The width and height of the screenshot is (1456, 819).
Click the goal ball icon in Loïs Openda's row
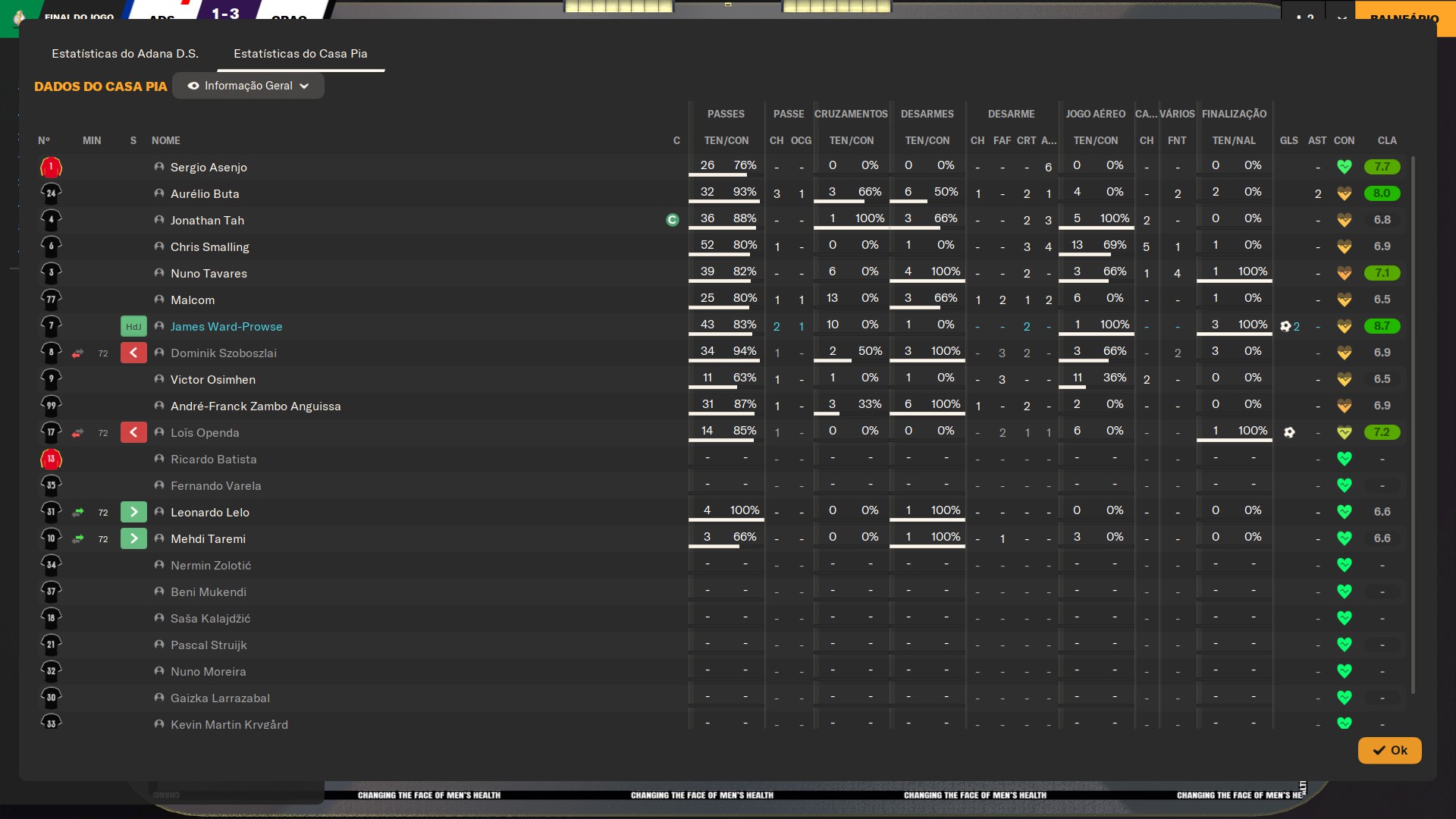click(1289, 432)
